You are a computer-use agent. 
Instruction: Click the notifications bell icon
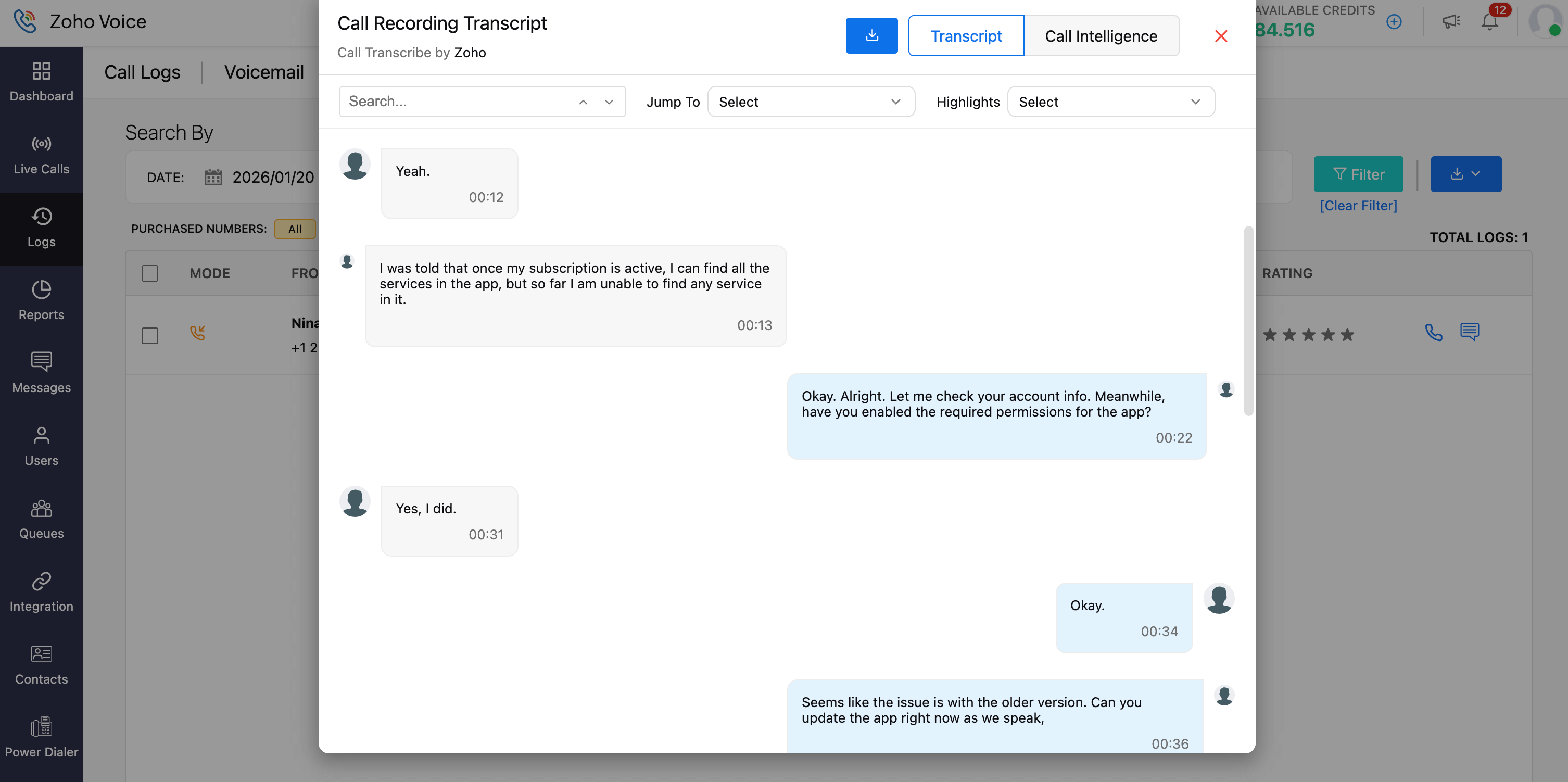tap(1489, 22)
